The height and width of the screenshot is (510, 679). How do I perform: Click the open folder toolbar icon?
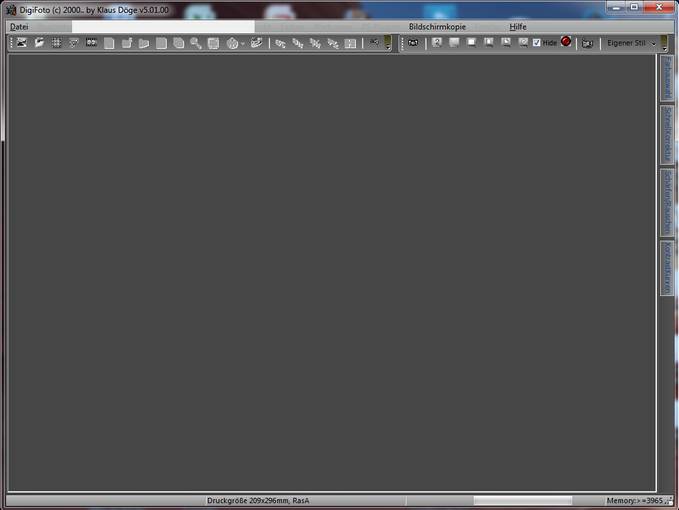pos(39,43)
